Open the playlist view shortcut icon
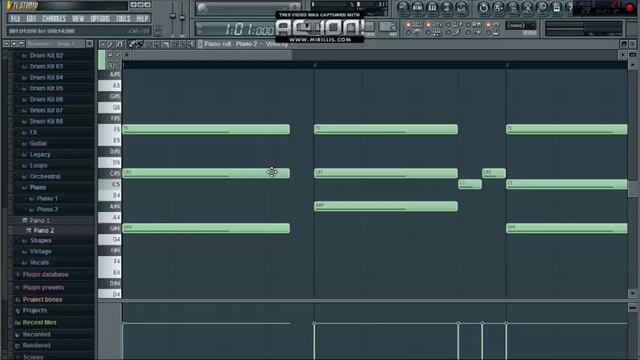 coord(403,8)
